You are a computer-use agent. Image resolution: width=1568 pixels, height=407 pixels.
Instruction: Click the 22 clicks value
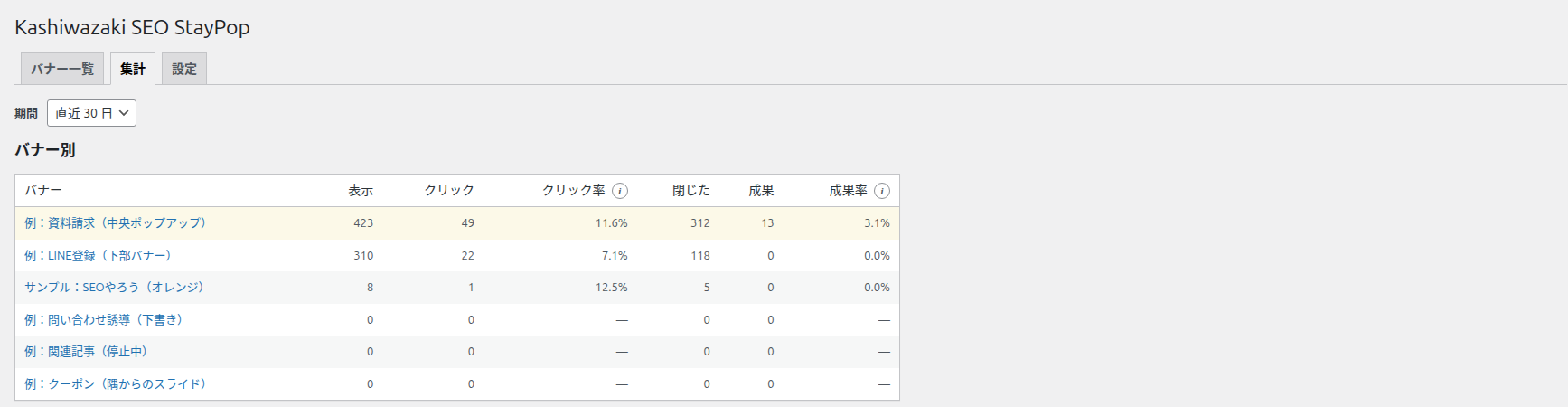(x=467, y=256)
